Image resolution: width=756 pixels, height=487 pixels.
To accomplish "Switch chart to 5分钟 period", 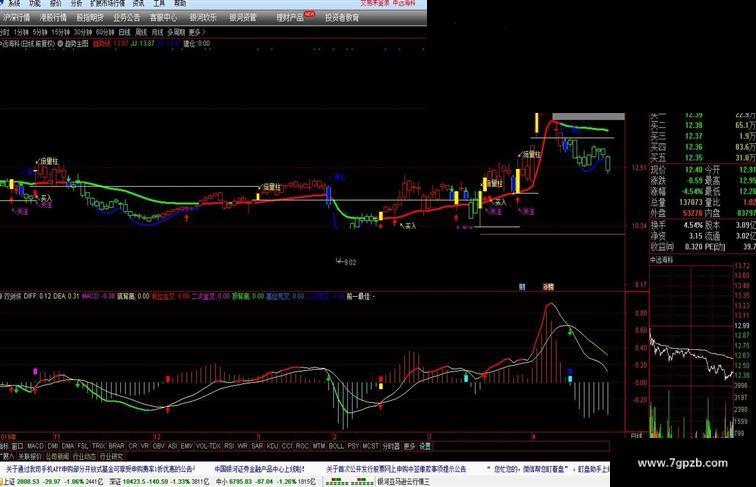I will [x=40, y=32].
